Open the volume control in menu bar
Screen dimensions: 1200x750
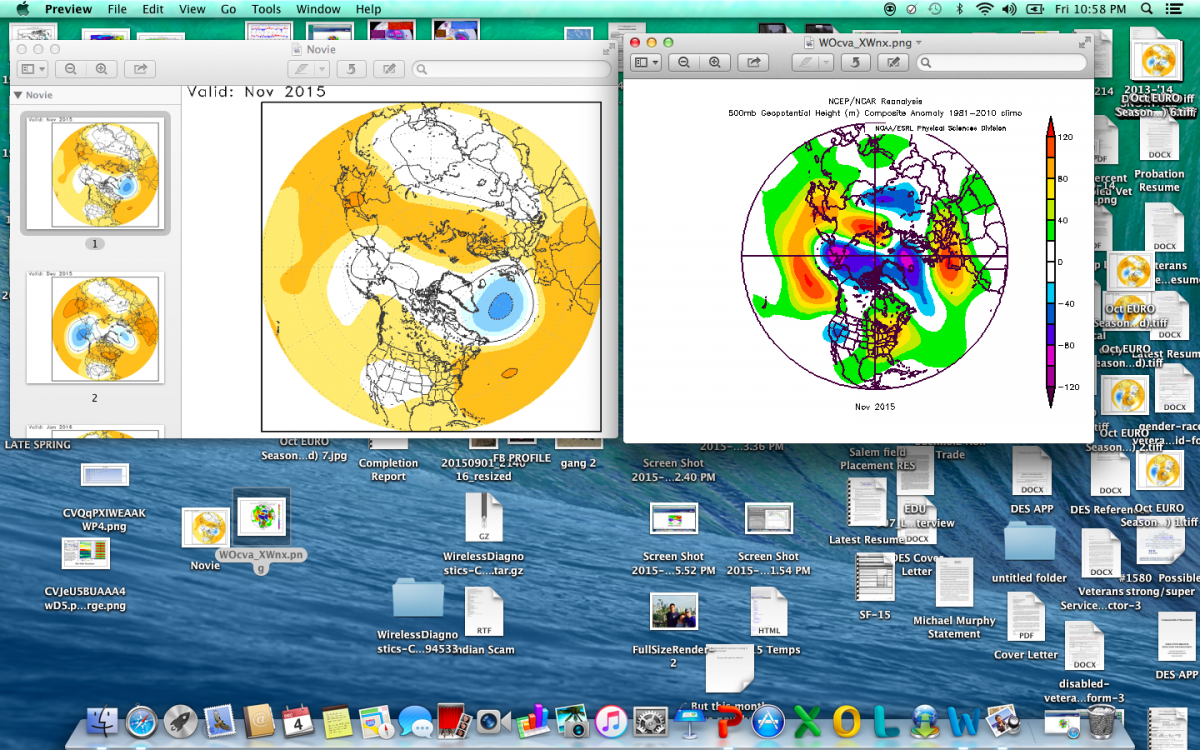tap(1009, 9)
